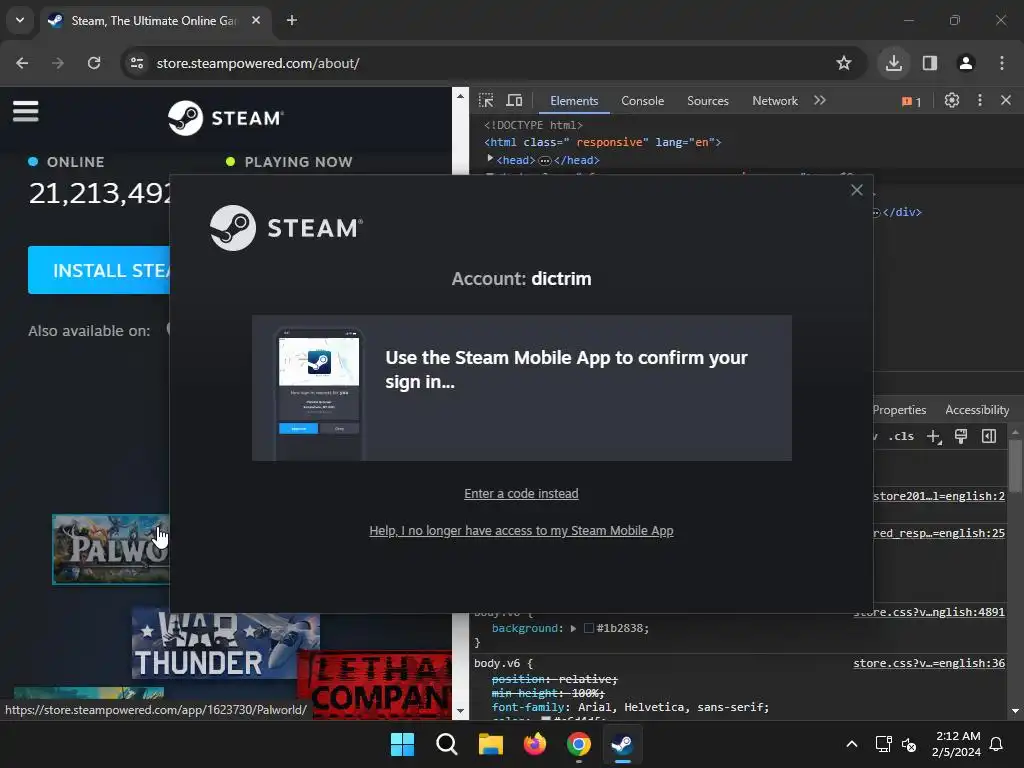
Task: Expand the head element node
Action: pyautogui.click(x=490, y=159)
